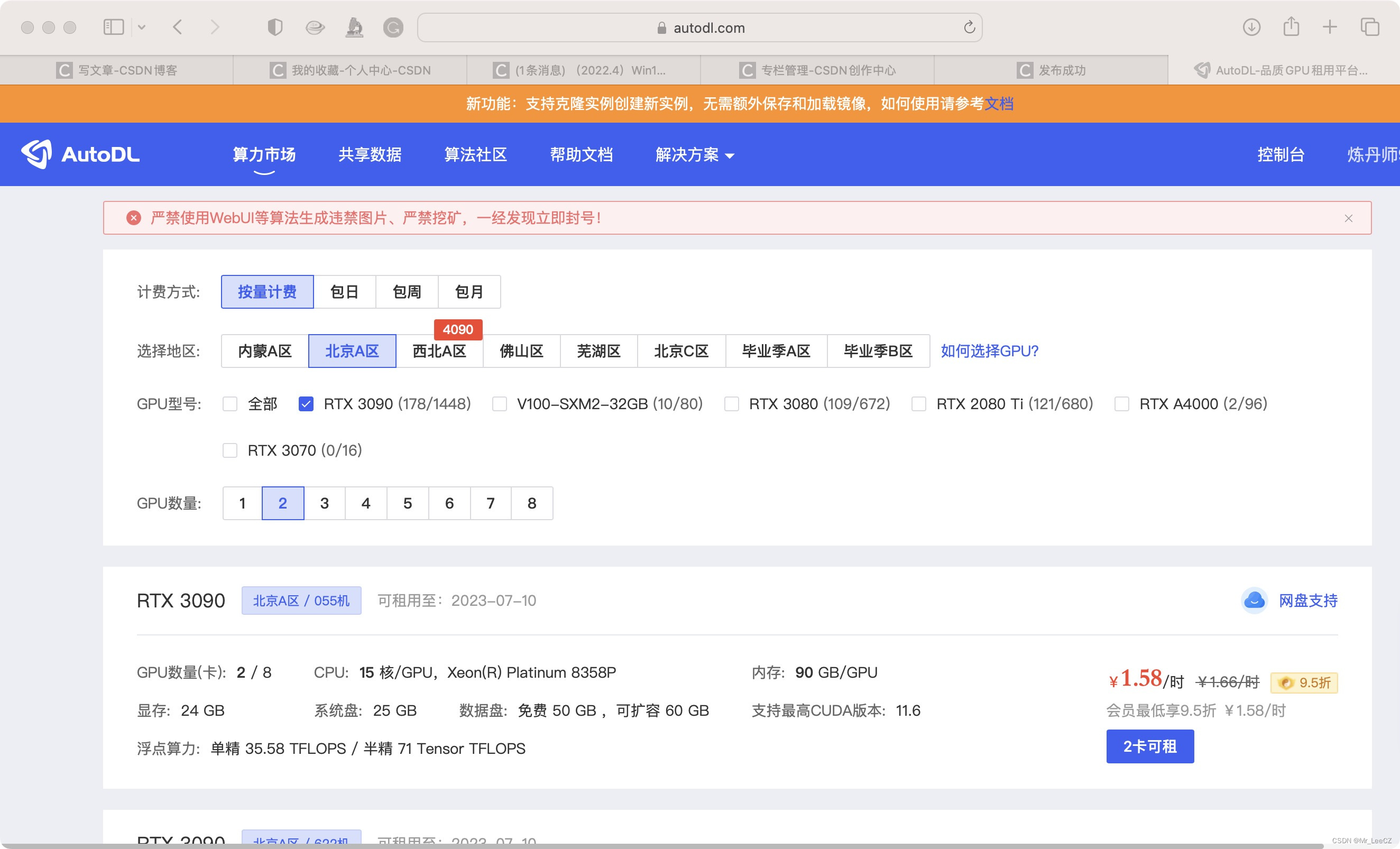Viewport: 1400px width, 849px height.
Task: Check the RTX 2080 Ti checkbox
Action: 919,404
